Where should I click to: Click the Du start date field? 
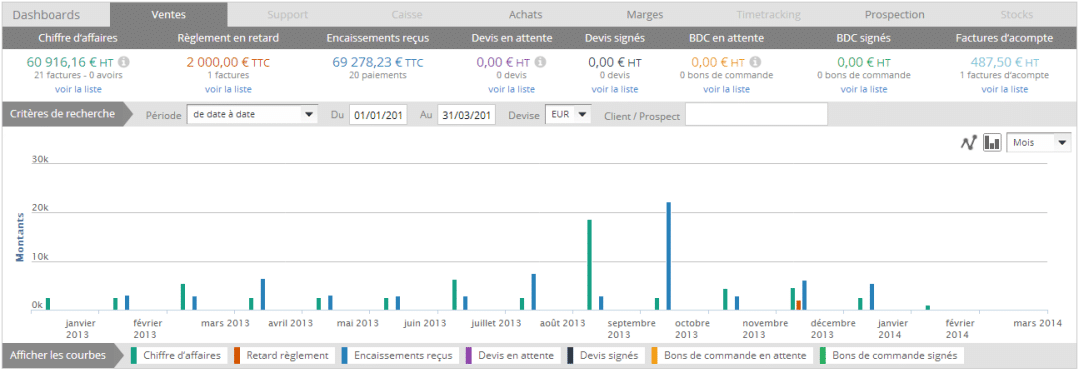(x=379, y=116)
